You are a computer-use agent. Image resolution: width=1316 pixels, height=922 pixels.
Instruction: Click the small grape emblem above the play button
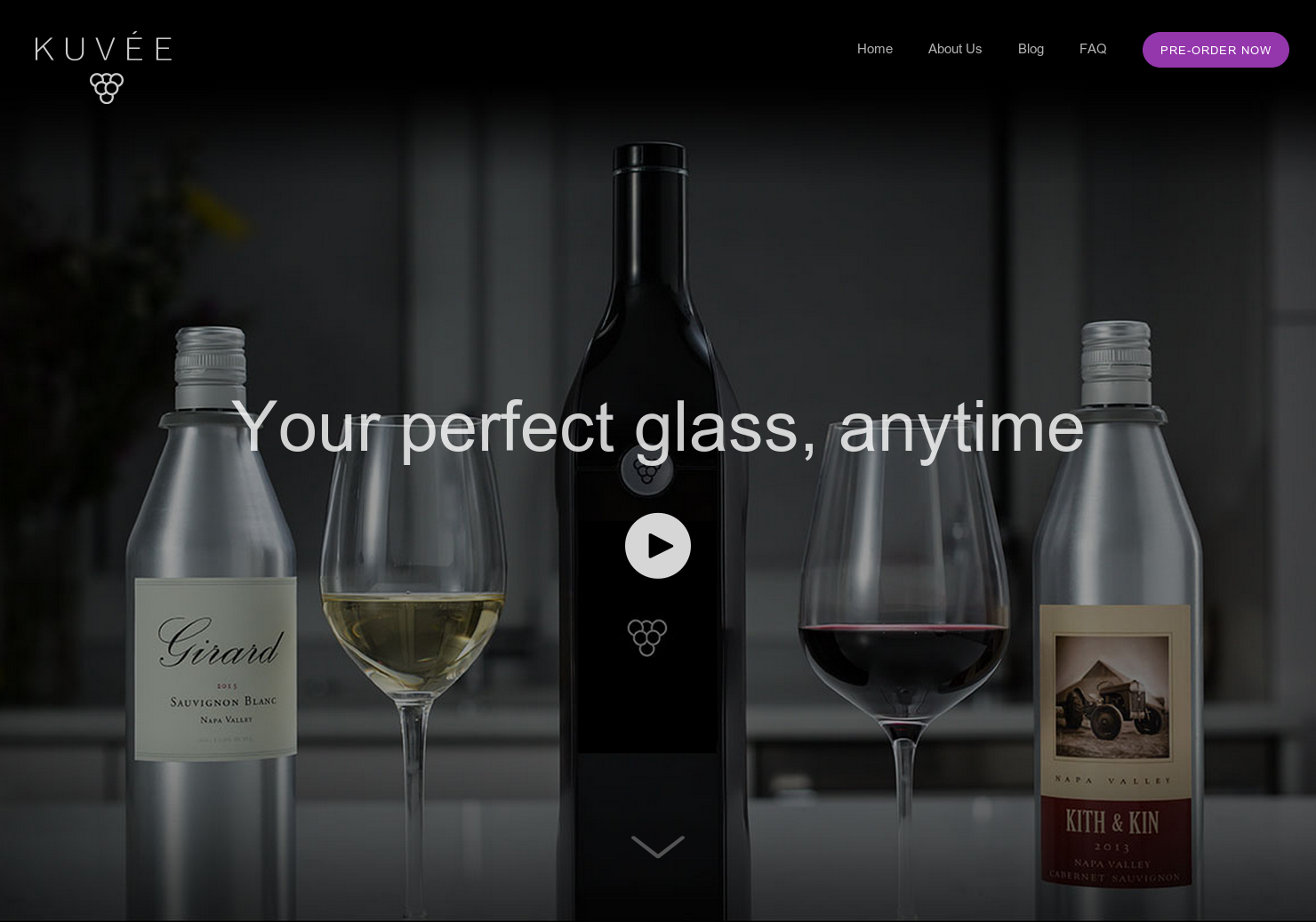click(x=646, y=471)
